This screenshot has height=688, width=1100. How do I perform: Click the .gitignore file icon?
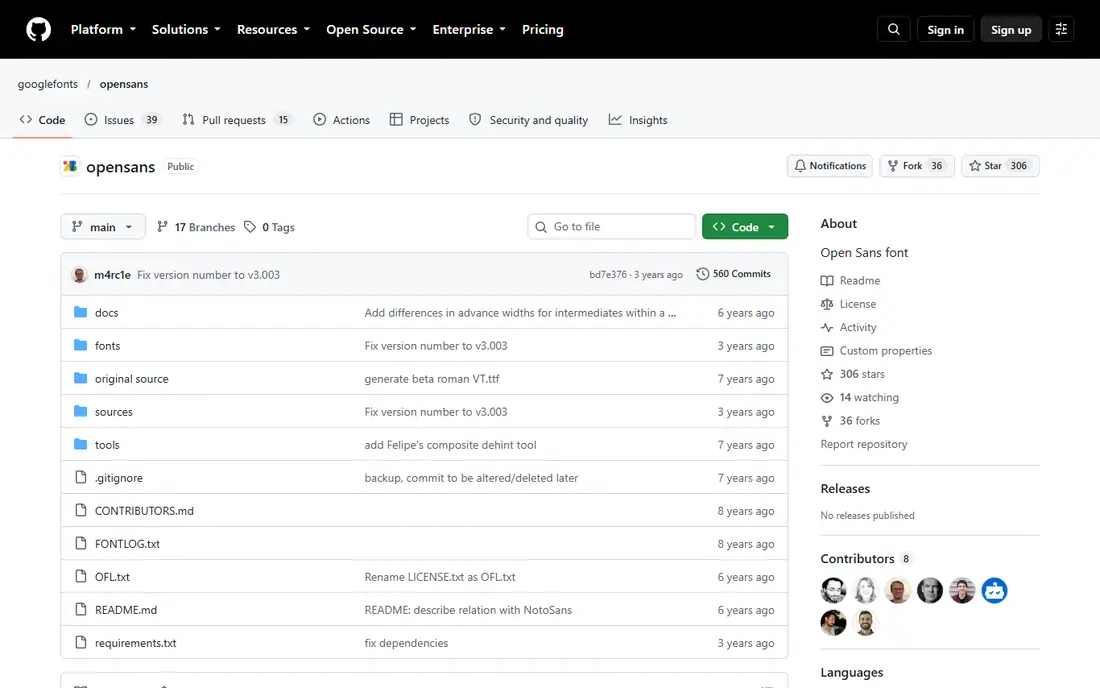(81, 477)
